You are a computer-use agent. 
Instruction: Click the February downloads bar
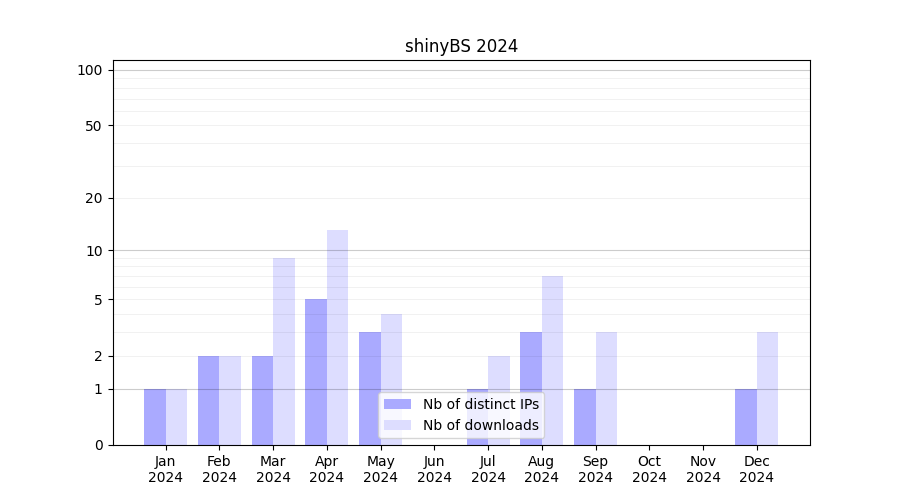coord(230,400)
